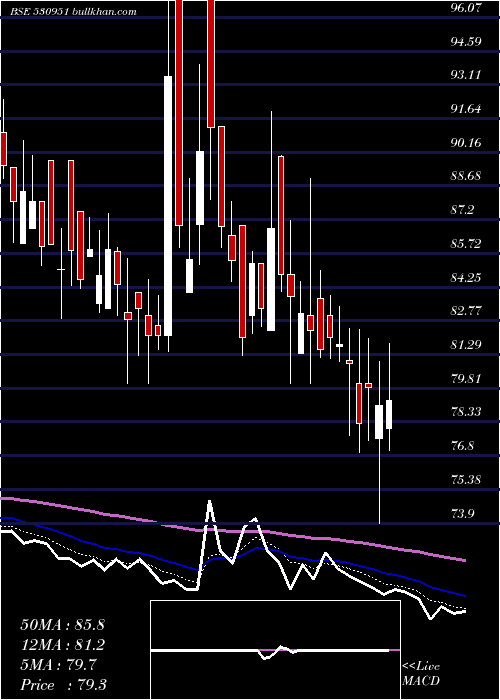Image resolution: width=500 pixels, height=700 pixels.
Task: Click the 84.25 price axis label
Action: point(466,278)
